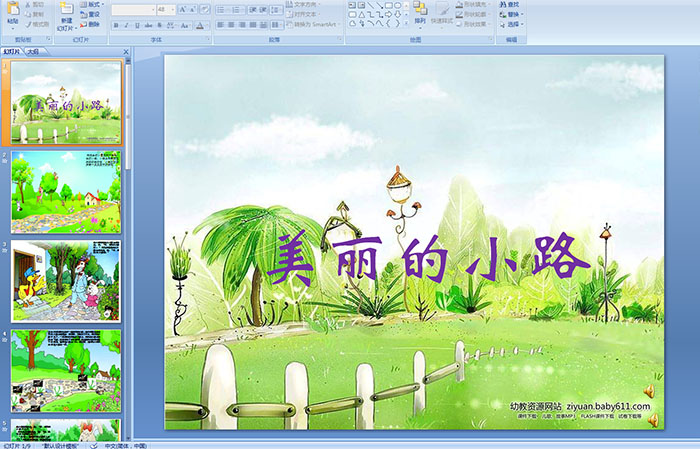Click Convert to SmartArt button
700x449 pixels.
[x=314, y=24]
